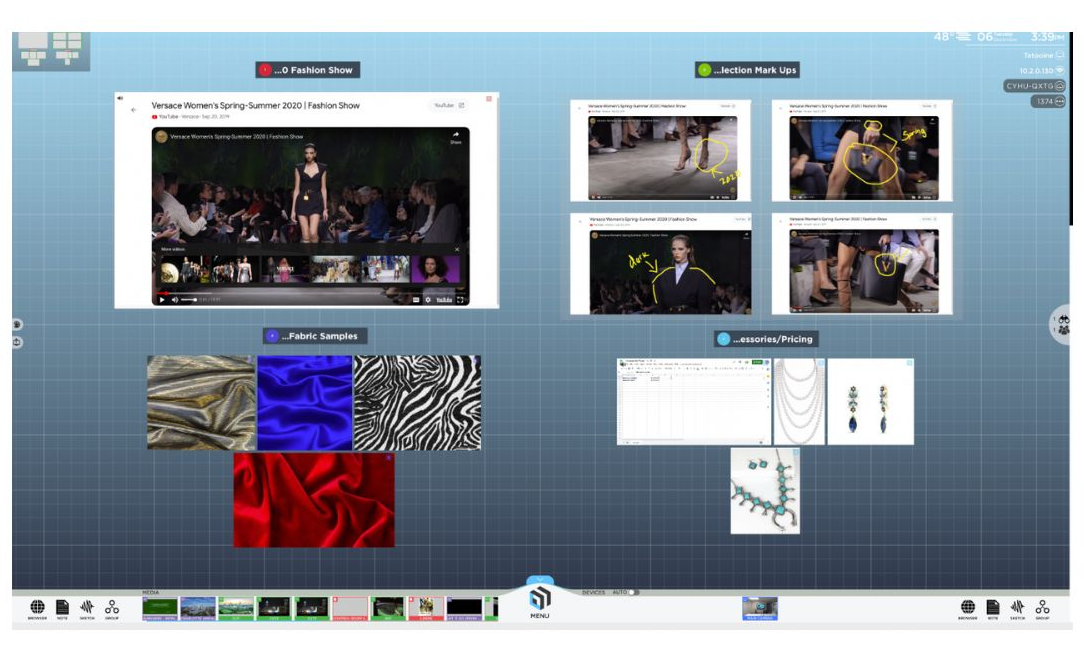Screen dimensions: 1084x648
Task: Click the speaker icon atop the Versace video window
Action: (x=120, y=98)
